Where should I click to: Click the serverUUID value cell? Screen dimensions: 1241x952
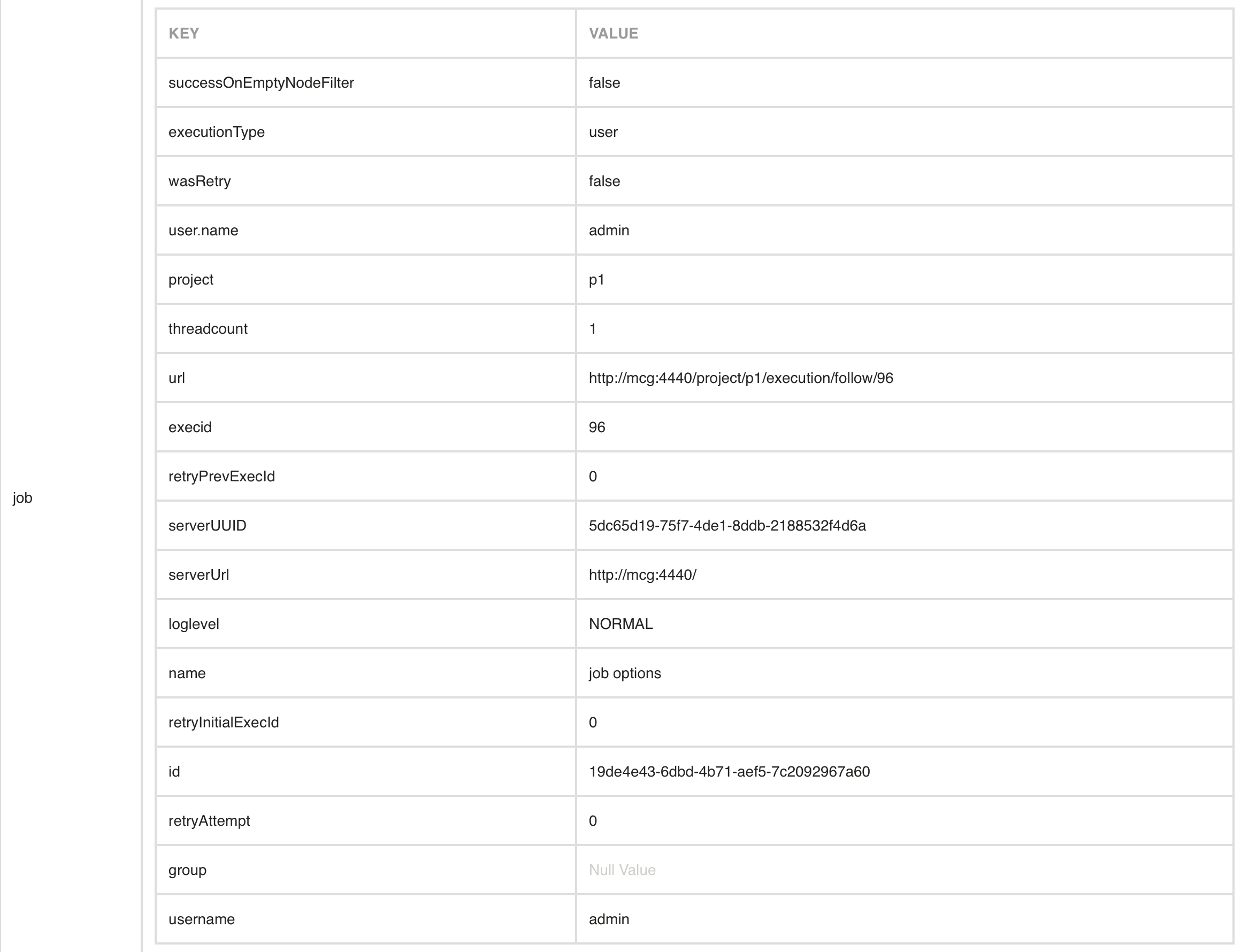tap(905, 525)
